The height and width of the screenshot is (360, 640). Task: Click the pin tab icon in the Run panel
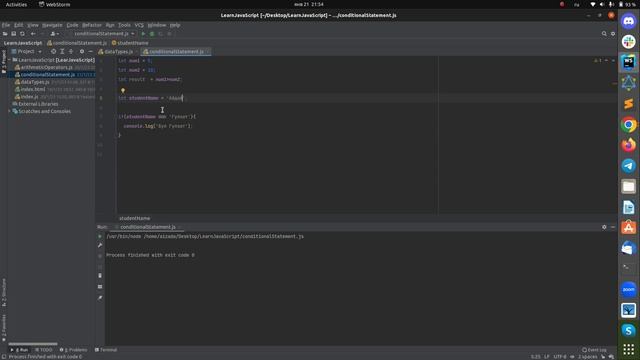[x=100, y=298]
